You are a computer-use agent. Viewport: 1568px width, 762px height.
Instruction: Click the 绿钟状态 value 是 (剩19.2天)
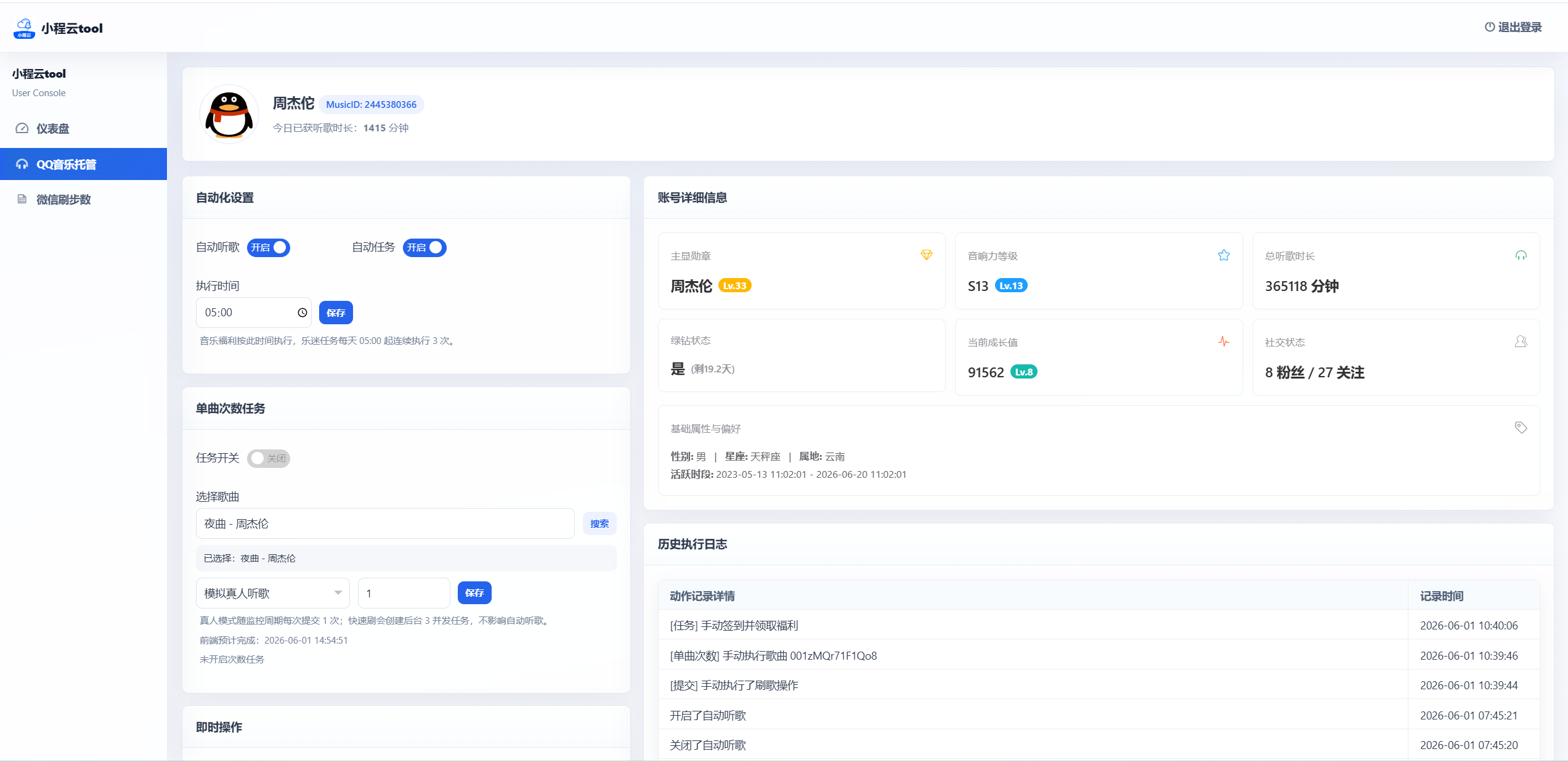tap(702, 369)
